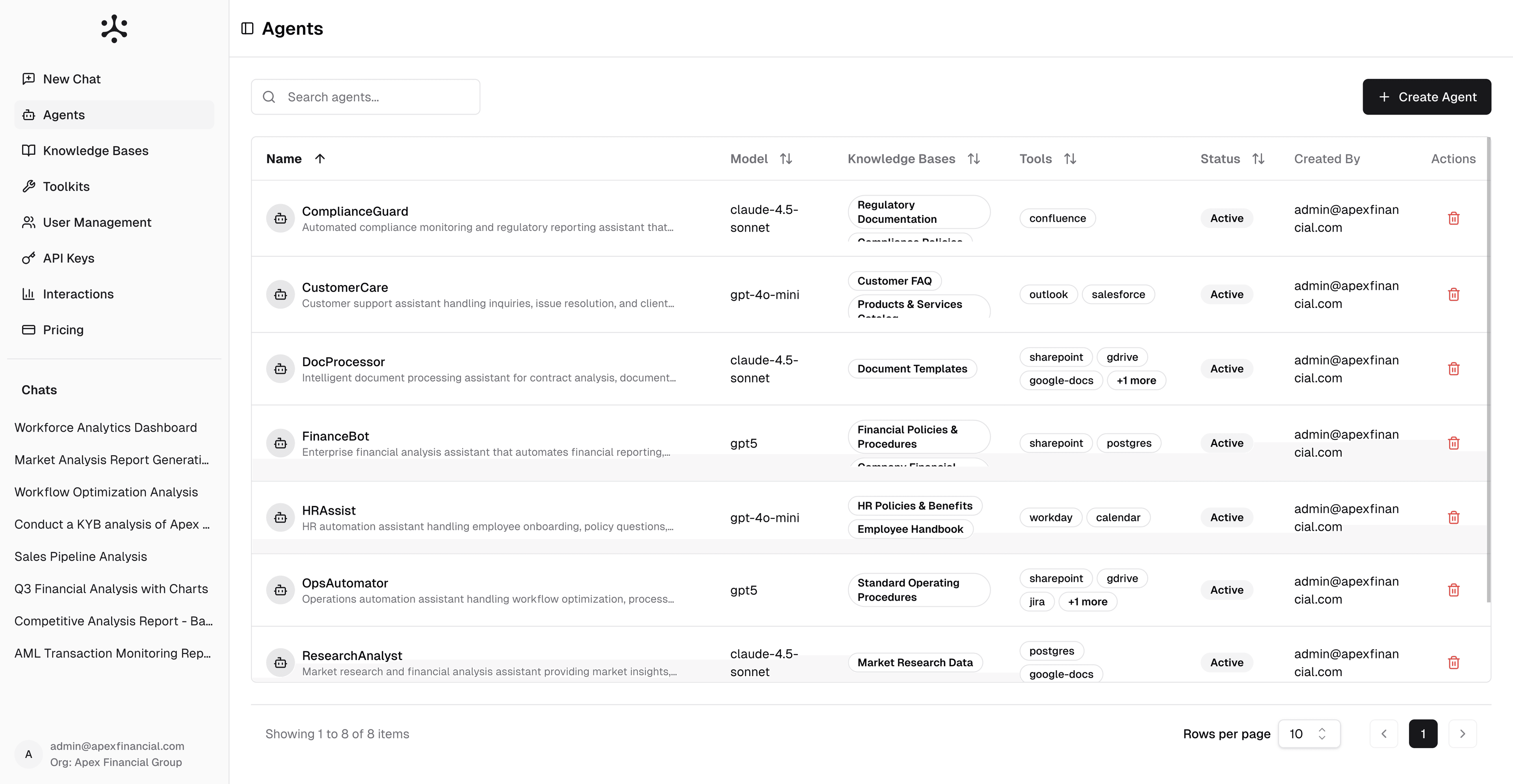Sort the Tools column with its arrows

pos(1070,158)
